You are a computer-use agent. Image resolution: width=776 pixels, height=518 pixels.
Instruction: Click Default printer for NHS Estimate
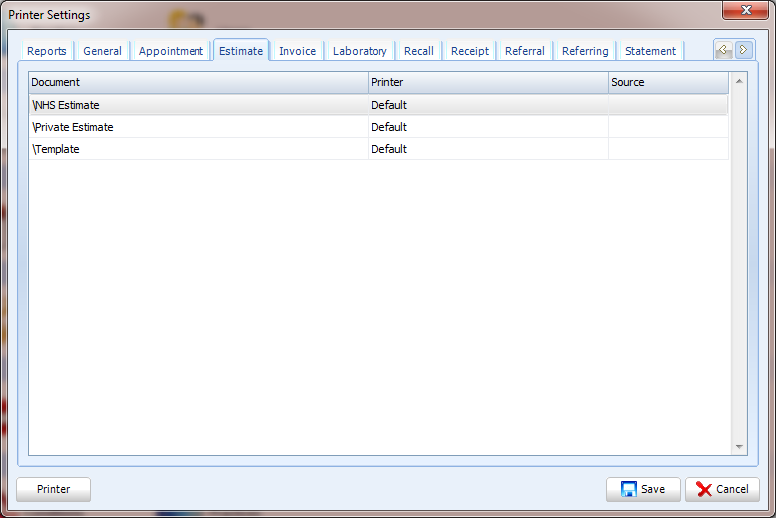pos(488,105)
